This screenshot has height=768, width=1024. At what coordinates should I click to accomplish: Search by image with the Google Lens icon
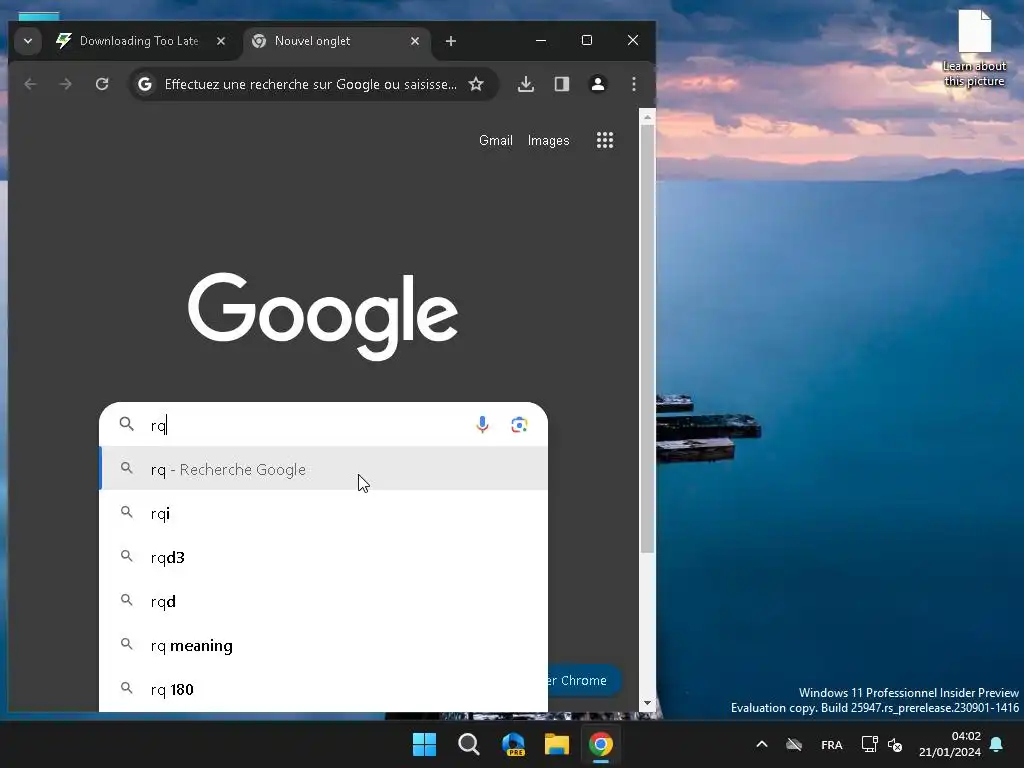coord(519,425)
